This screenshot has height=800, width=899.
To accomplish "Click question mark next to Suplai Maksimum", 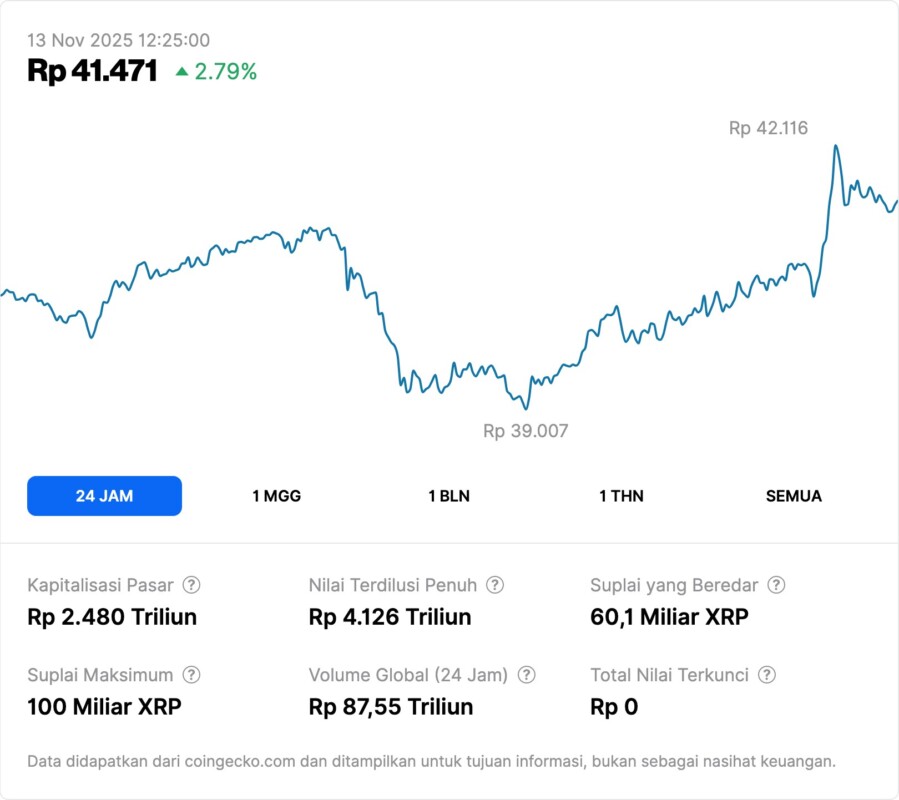I will [x=191, y=675].
